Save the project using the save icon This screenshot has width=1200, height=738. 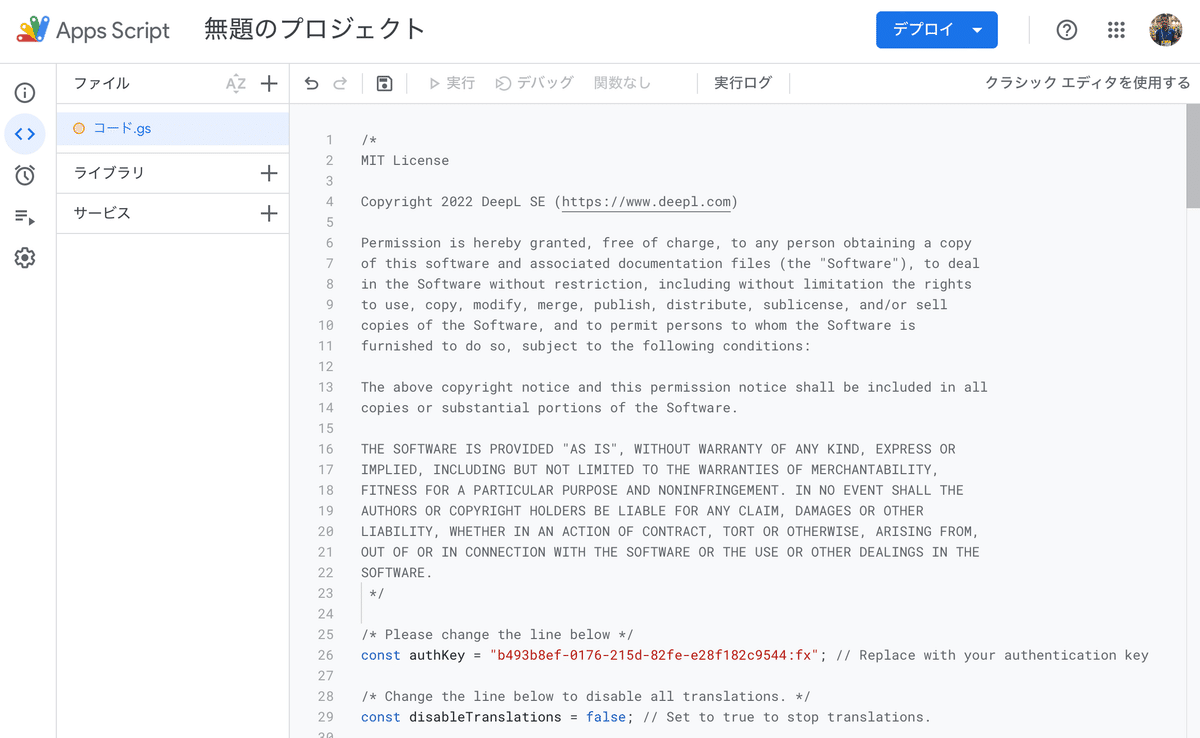tap(384, 83)
